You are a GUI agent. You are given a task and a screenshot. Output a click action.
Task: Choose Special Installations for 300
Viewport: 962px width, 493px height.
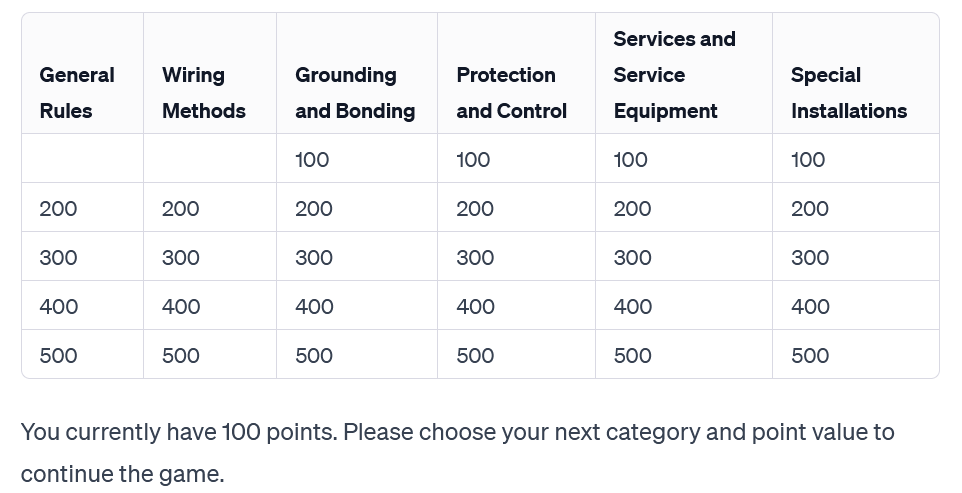810,258
